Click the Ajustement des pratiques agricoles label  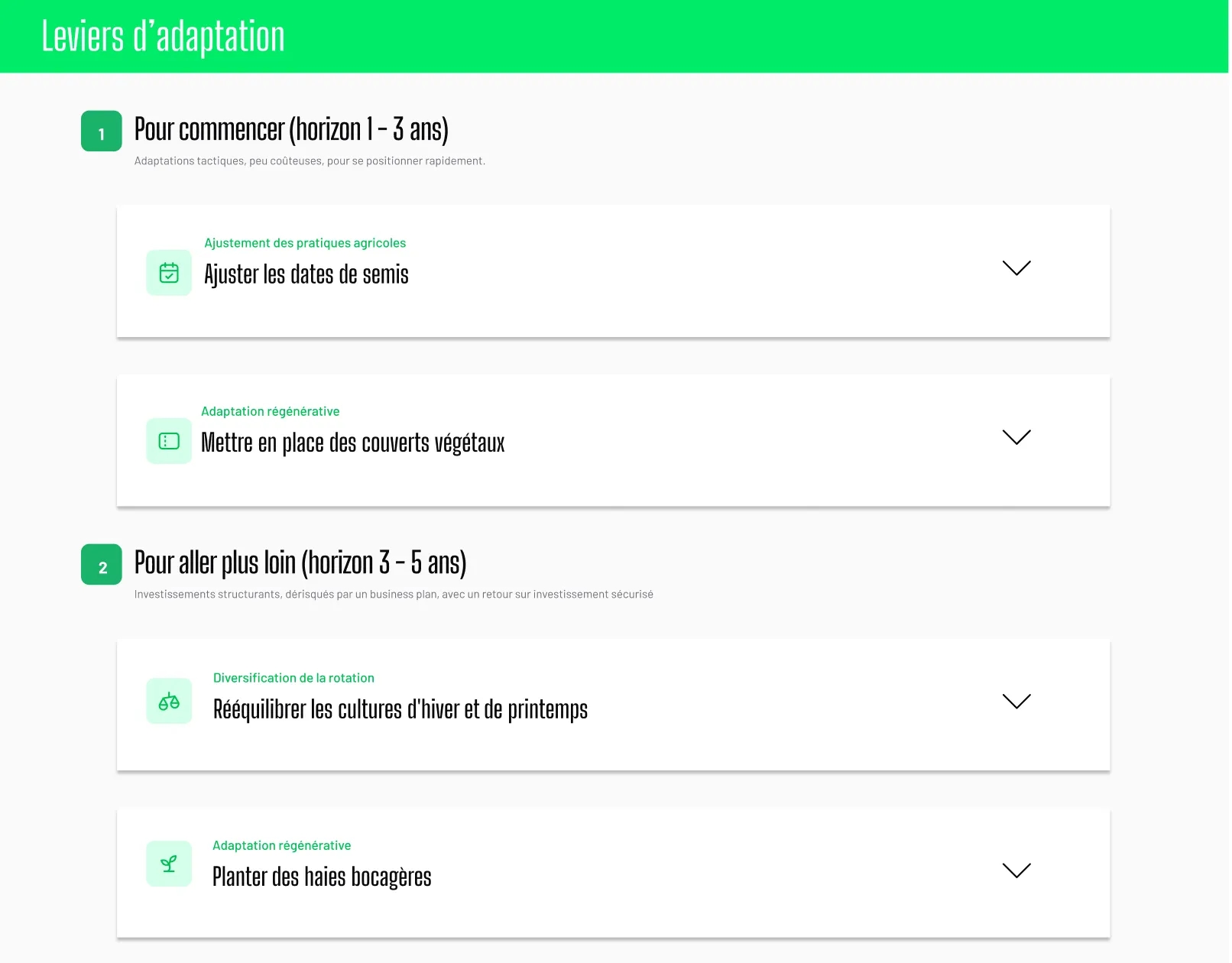pyautogui.click(x=305, y=243)
